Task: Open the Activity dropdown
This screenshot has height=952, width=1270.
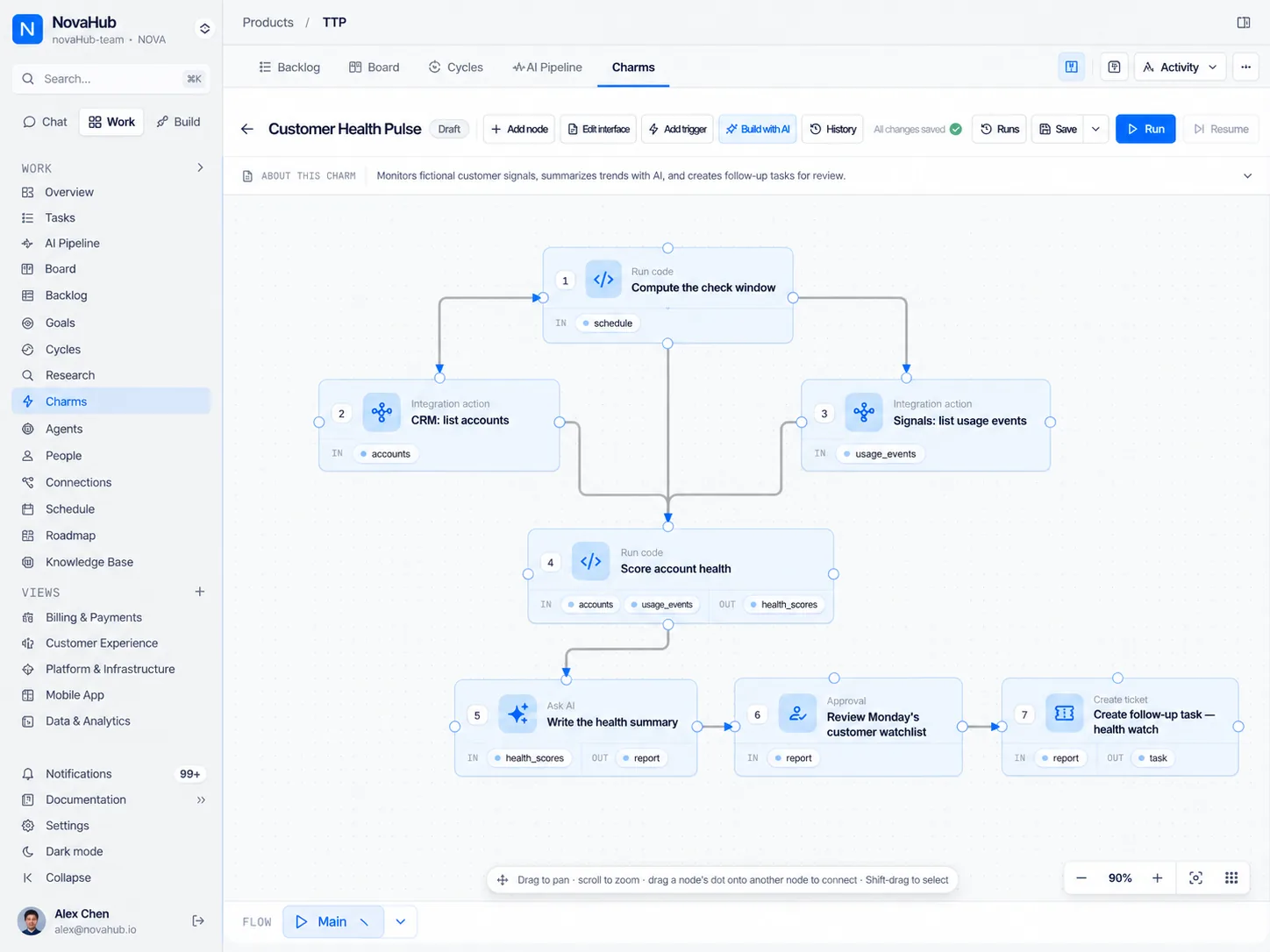Action: pos(1180,67)
